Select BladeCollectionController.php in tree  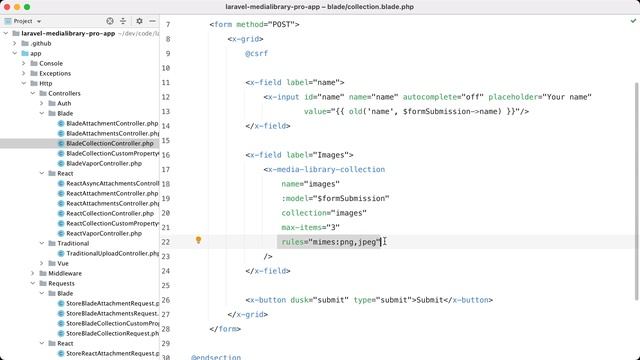110,143
